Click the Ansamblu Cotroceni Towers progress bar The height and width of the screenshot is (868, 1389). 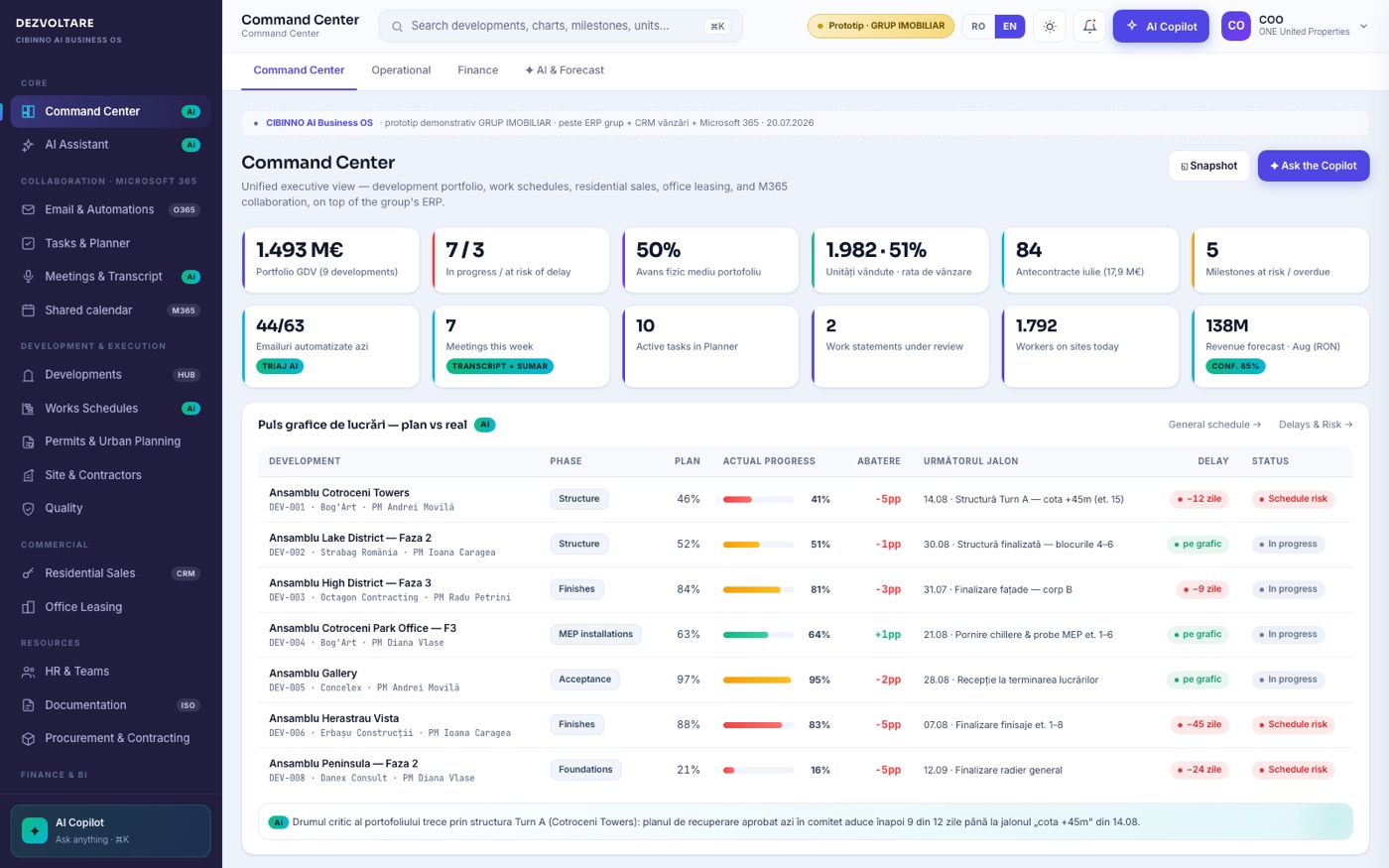(759, 499)
